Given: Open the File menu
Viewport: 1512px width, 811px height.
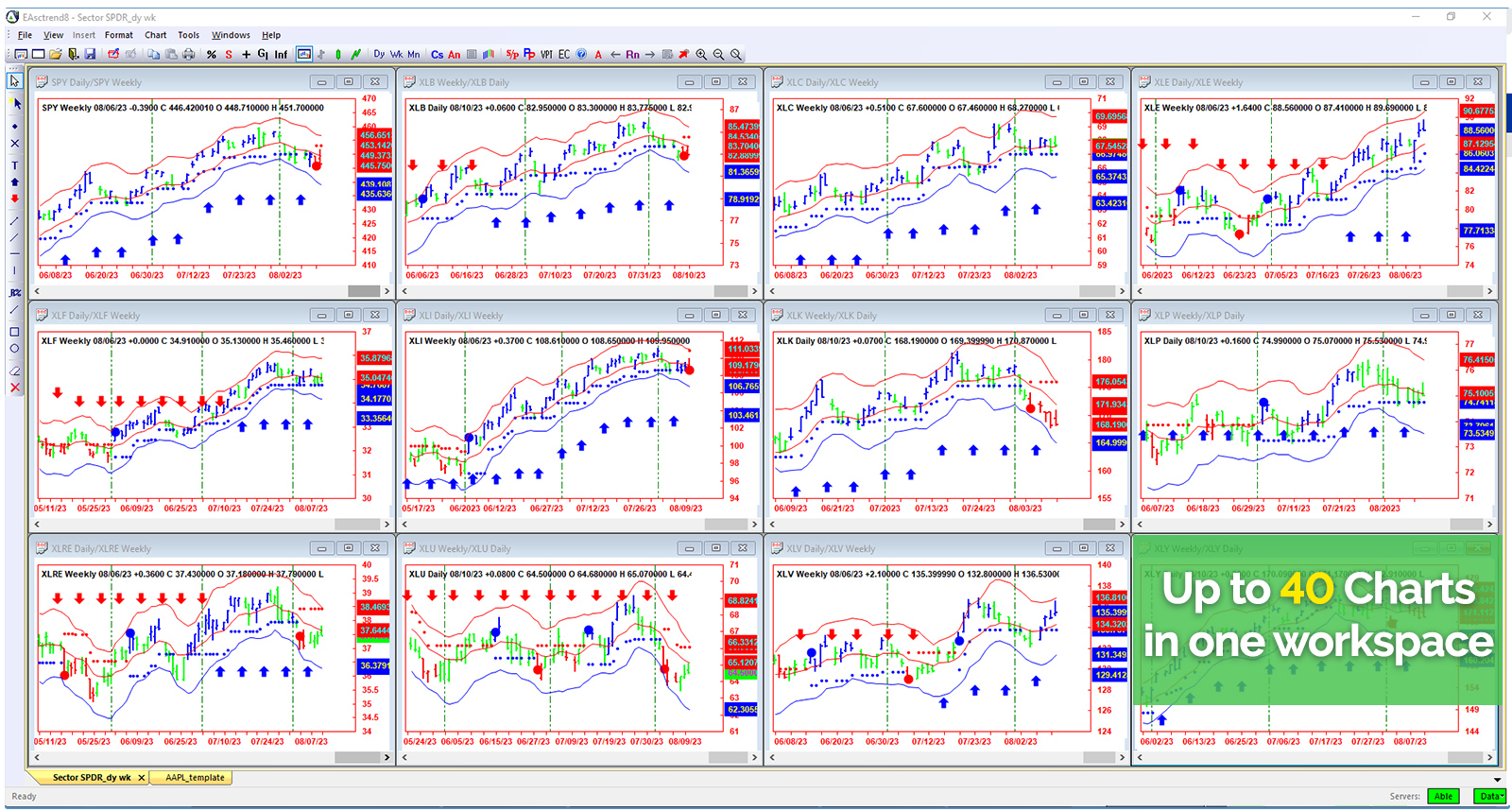Looking at the screenshot, I should (x=25, y=35).
